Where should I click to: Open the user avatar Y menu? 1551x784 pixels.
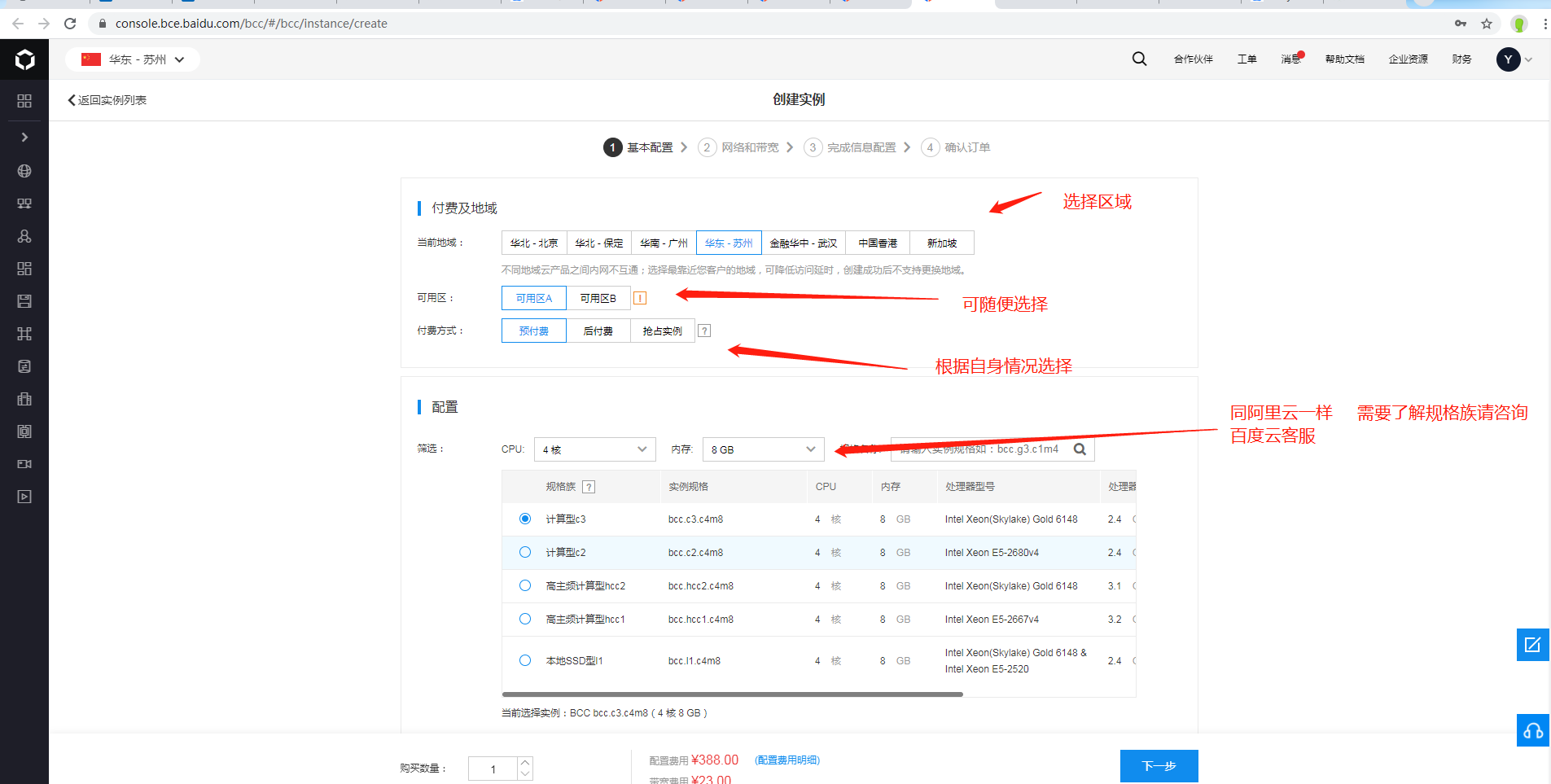click(x=1508, y=59)
